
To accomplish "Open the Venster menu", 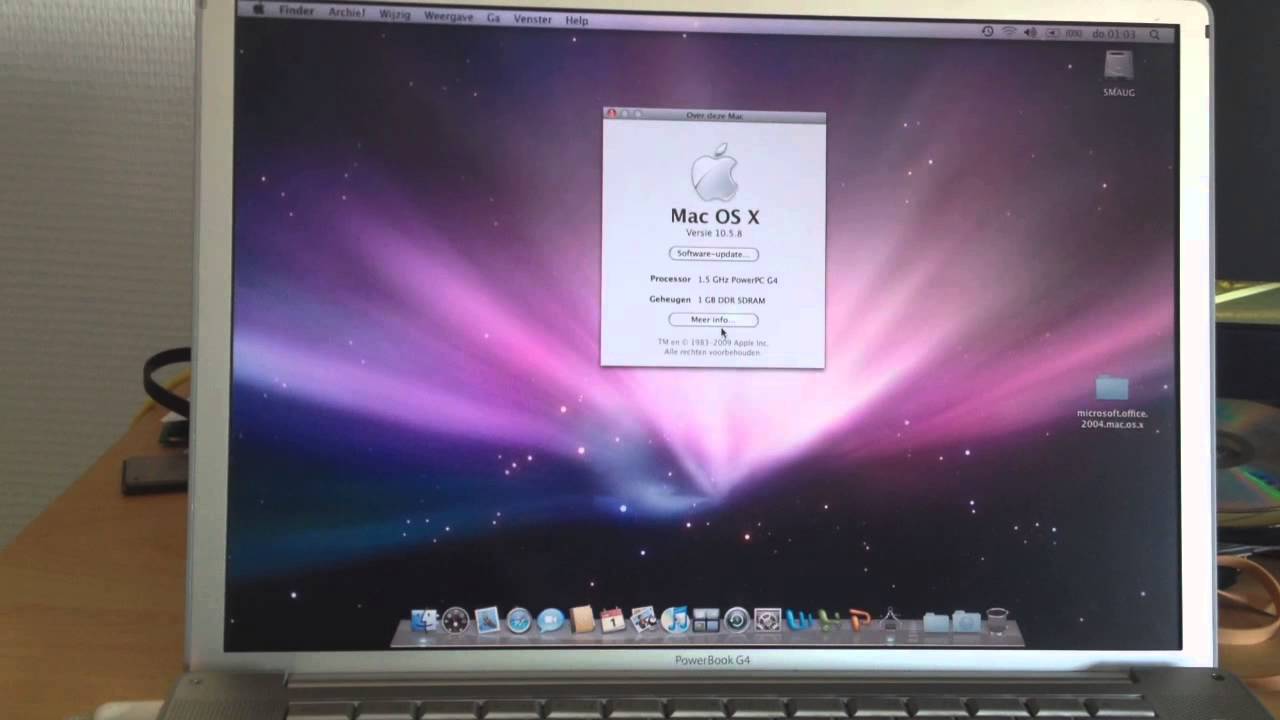I will pyautogui.click(x=533, y=19).
